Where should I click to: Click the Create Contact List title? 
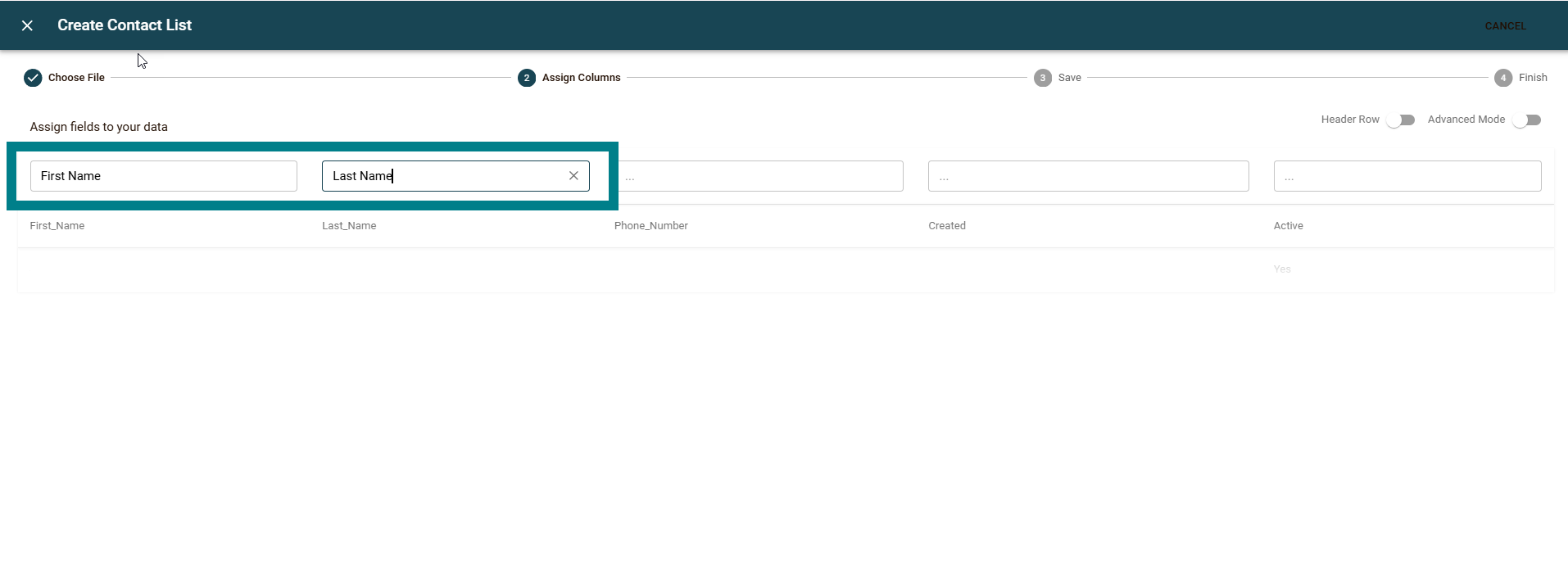click(125, 25)
